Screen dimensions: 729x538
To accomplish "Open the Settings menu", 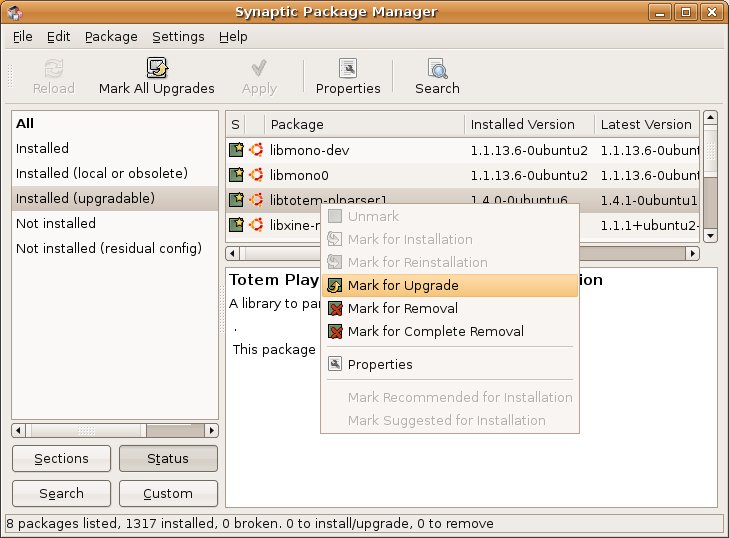I will coord(178,36).
